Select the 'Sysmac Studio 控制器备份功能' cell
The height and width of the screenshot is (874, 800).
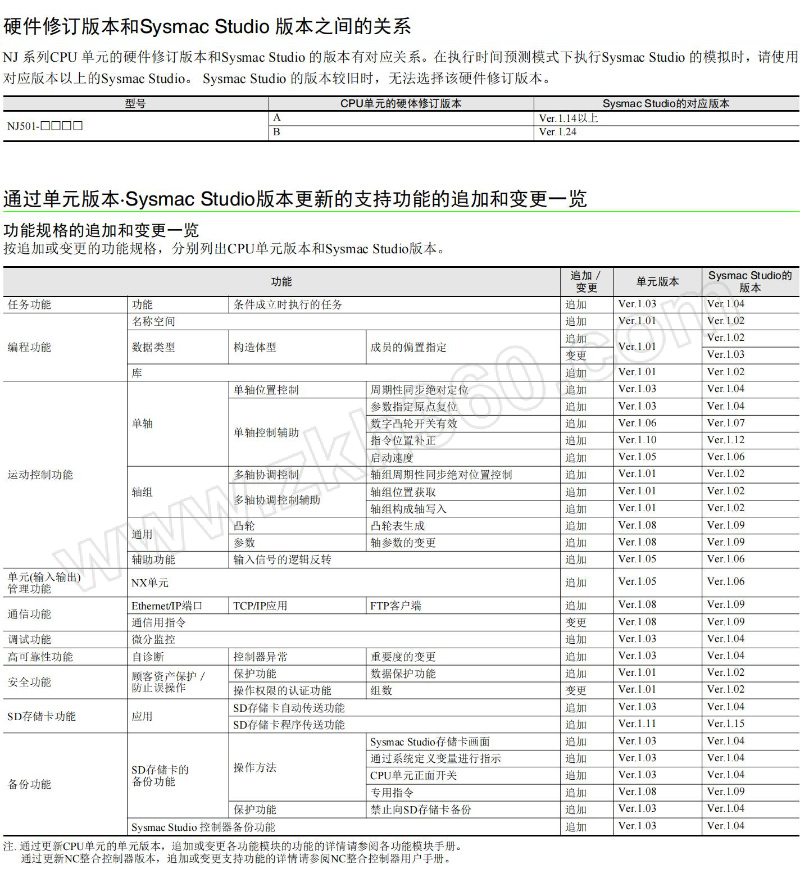click(x=203, y=827)
